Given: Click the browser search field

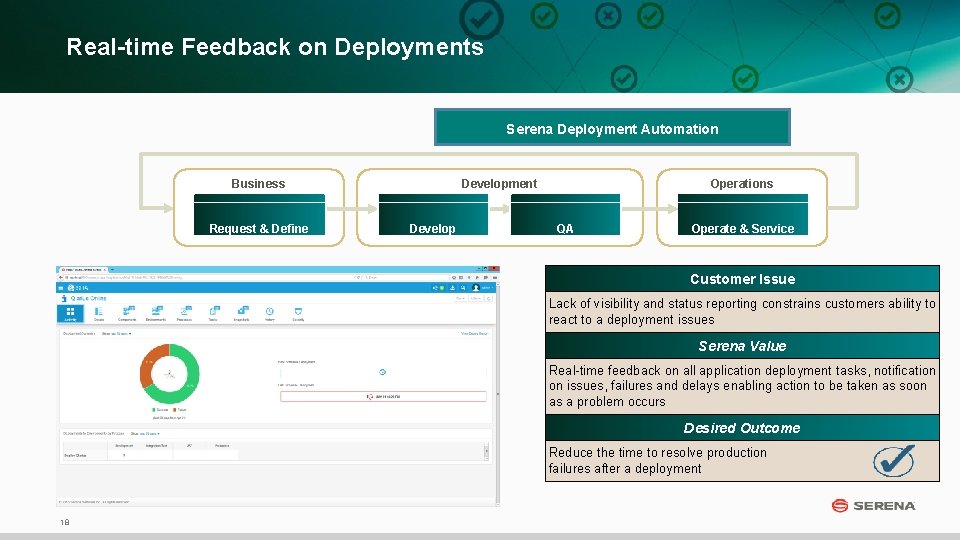Looking at the screenshot, I should [407, 277].
